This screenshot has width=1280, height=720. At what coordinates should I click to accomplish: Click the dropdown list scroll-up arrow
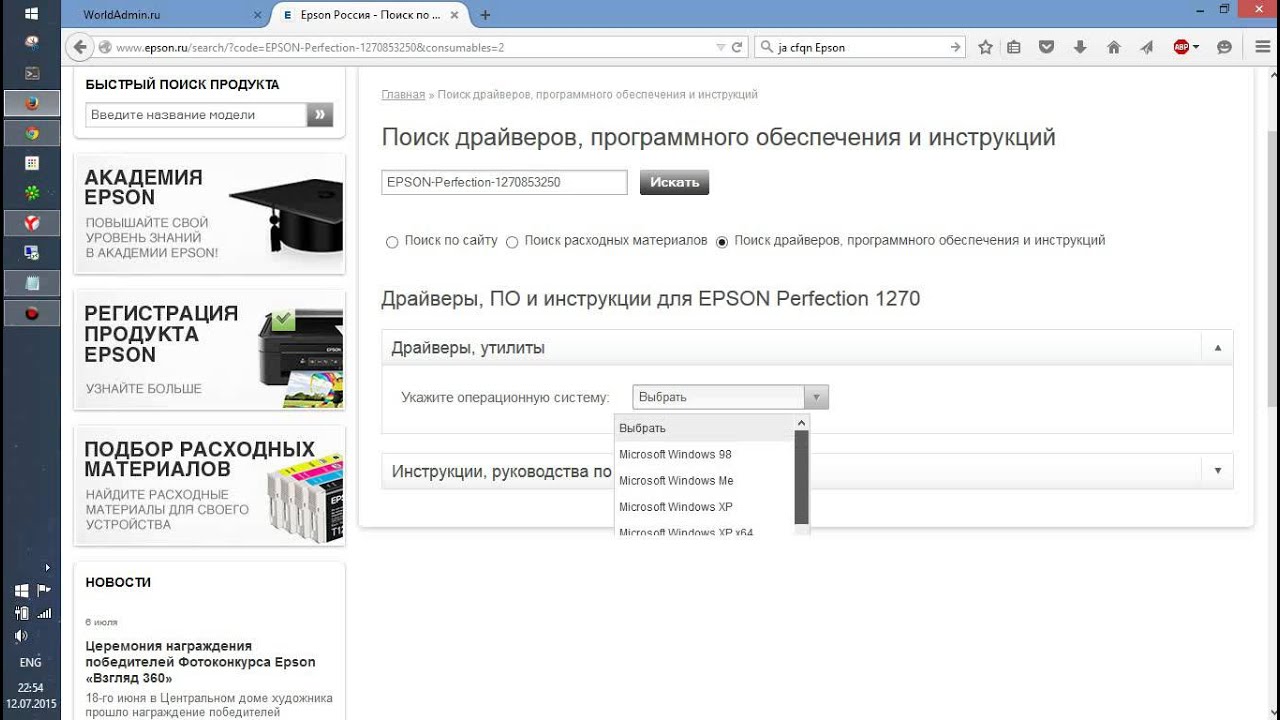[801, 423]
